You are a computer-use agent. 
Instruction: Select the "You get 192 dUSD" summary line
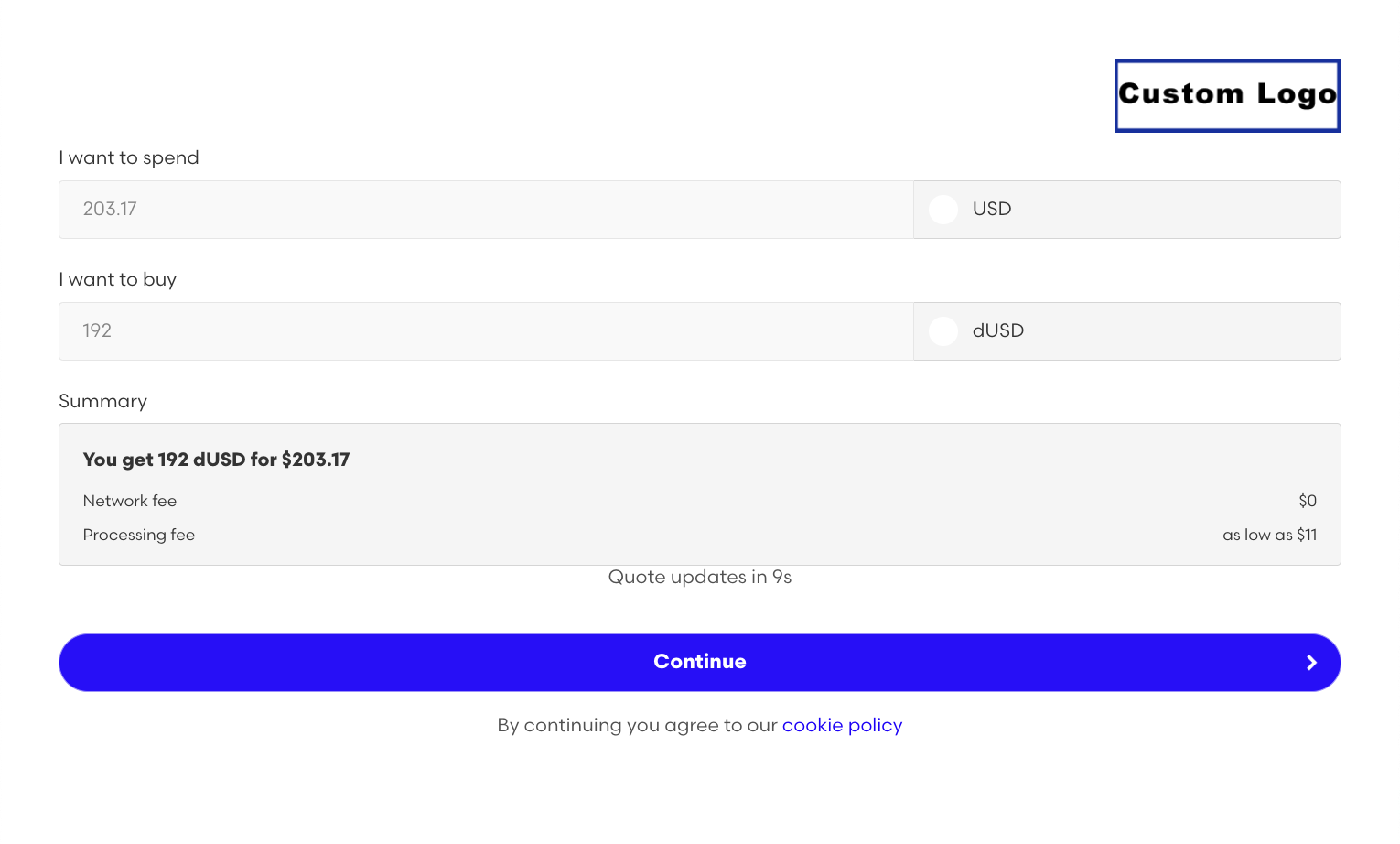point(216,460)
